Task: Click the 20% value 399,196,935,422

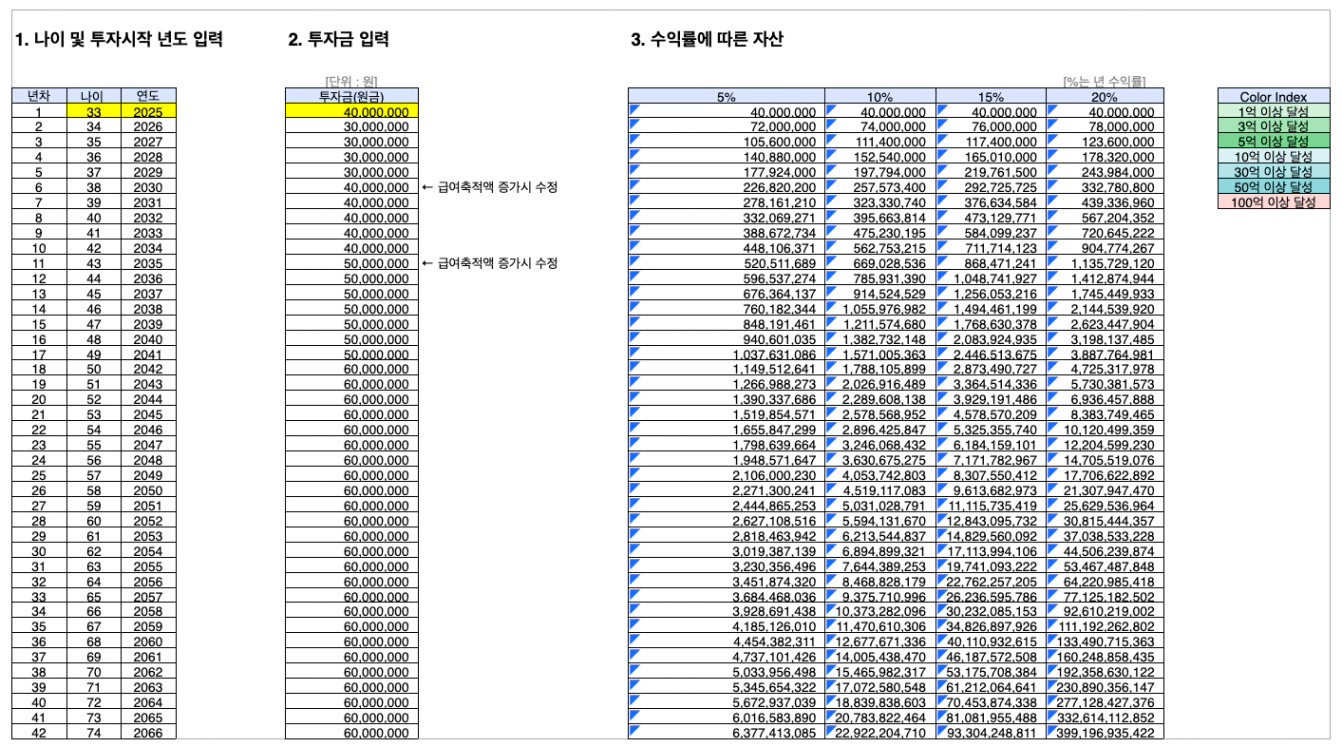Action: [1104, 732]
